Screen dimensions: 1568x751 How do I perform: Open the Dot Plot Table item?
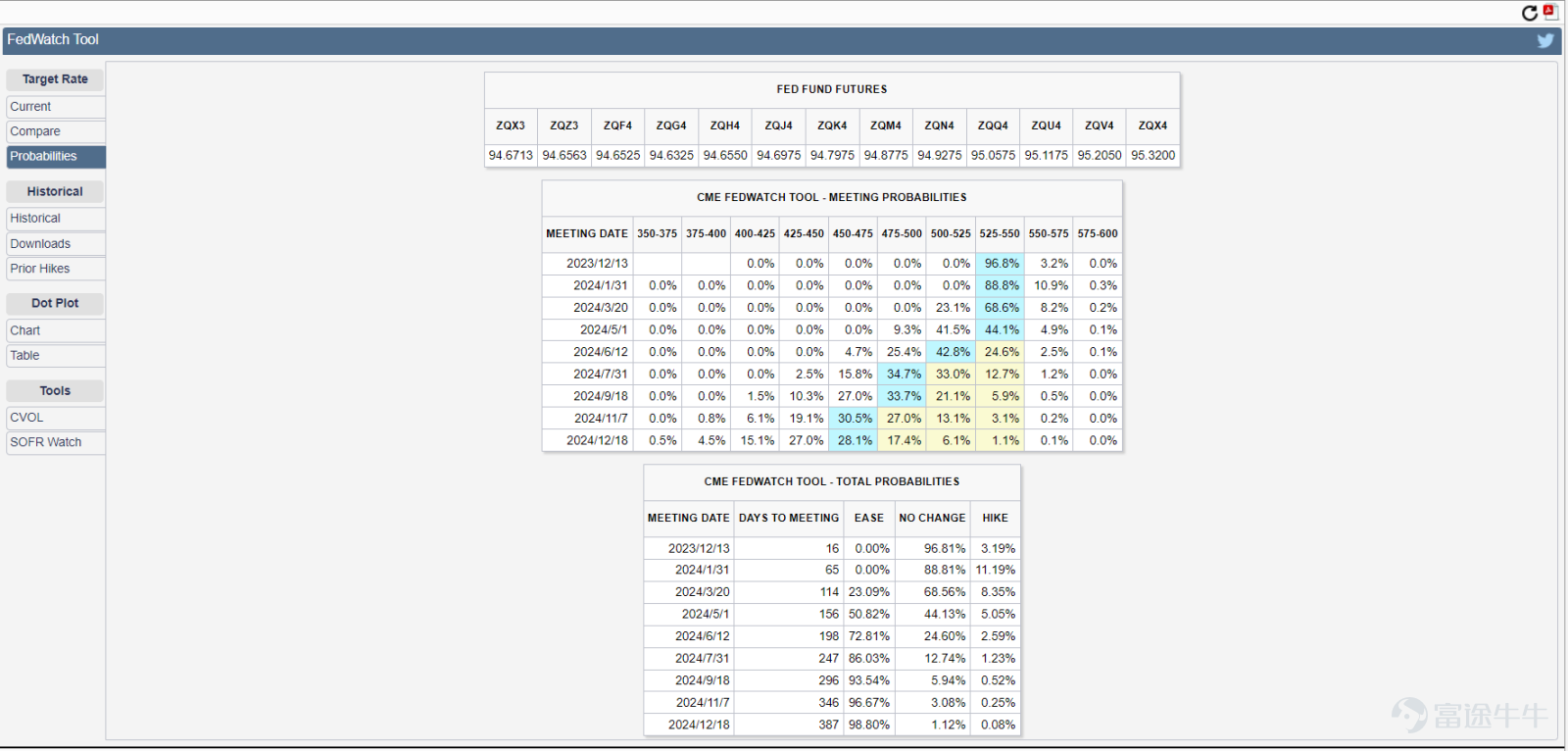point(56,356)
